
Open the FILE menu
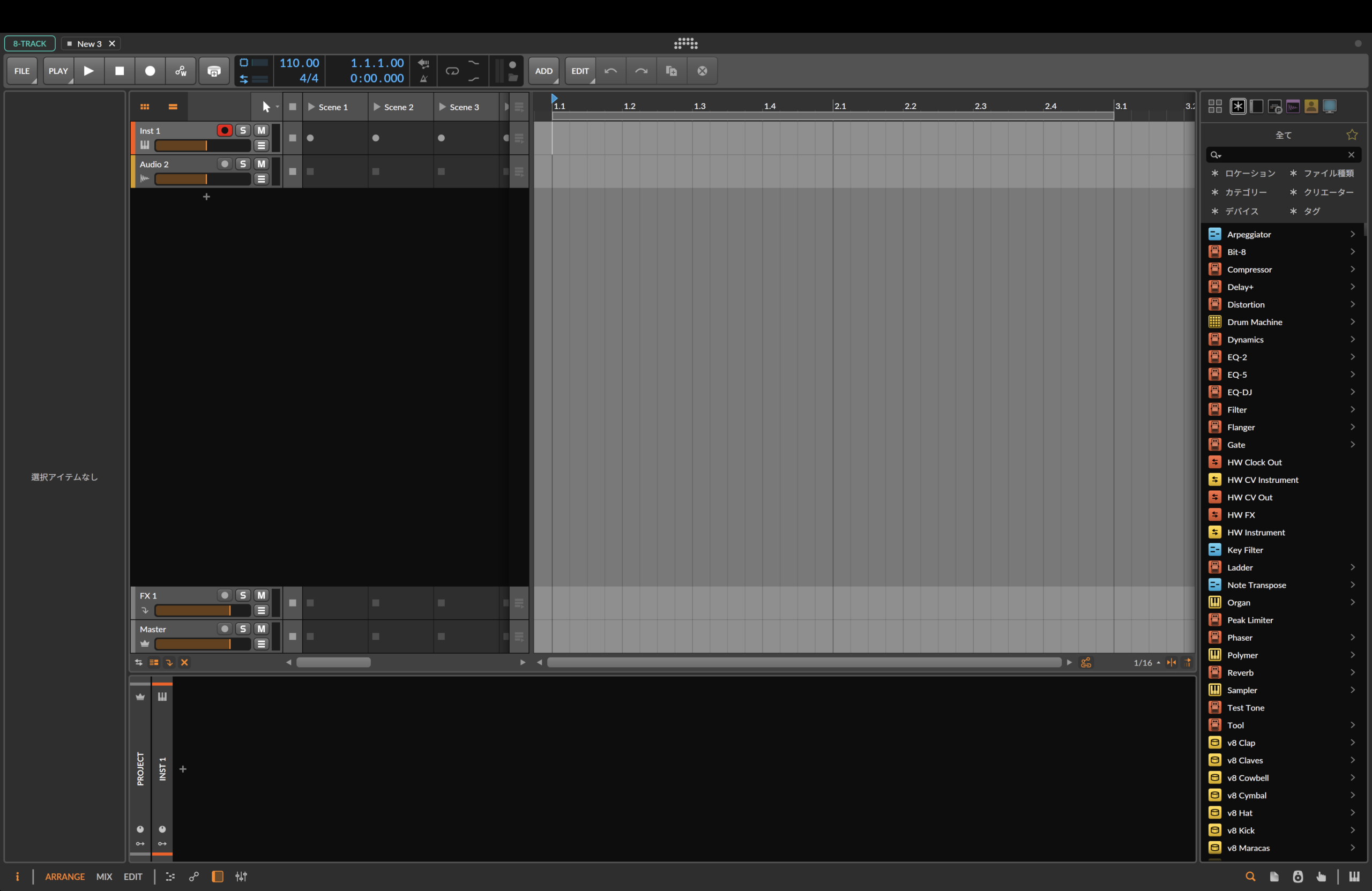coord(22,71)
